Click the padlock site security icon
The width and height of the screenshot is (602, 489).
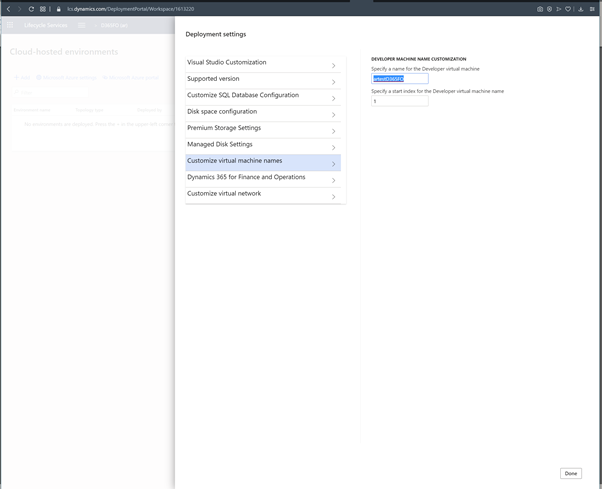[x=59, y=9]
